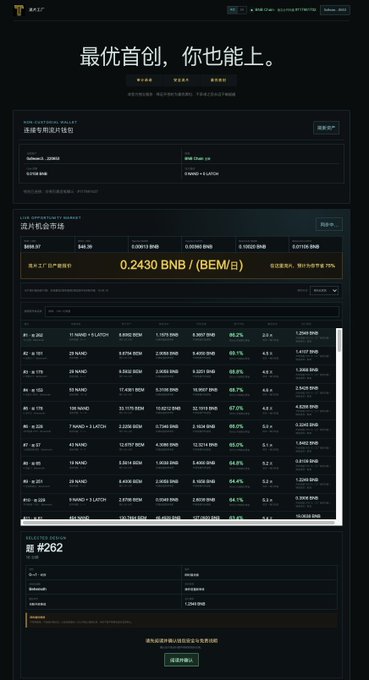Open the connected wallet address button in header
369x680 pixels.
pos(335,10)
